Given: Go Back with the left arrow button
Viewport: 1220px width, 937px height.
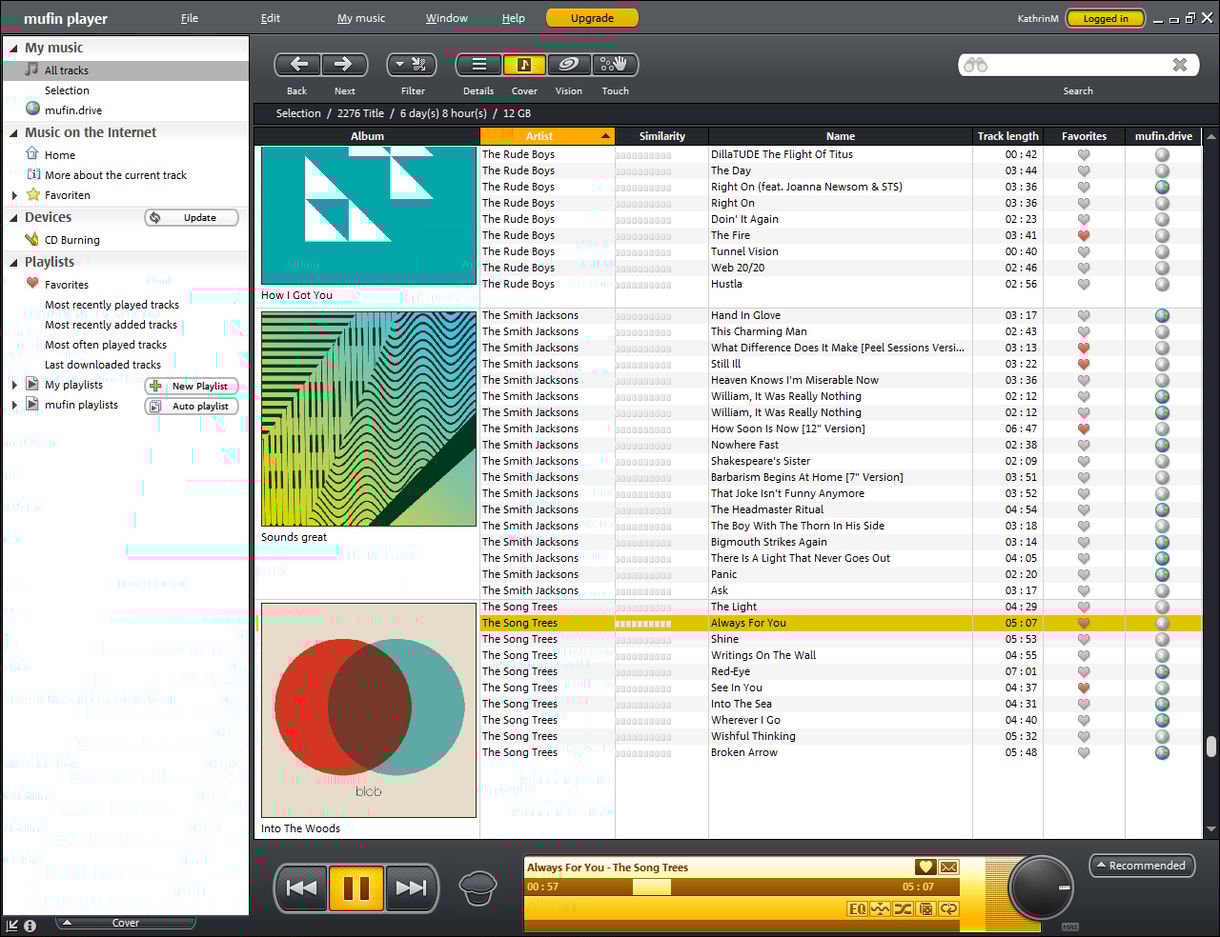Looking at the screenshot, I should 298,65.
